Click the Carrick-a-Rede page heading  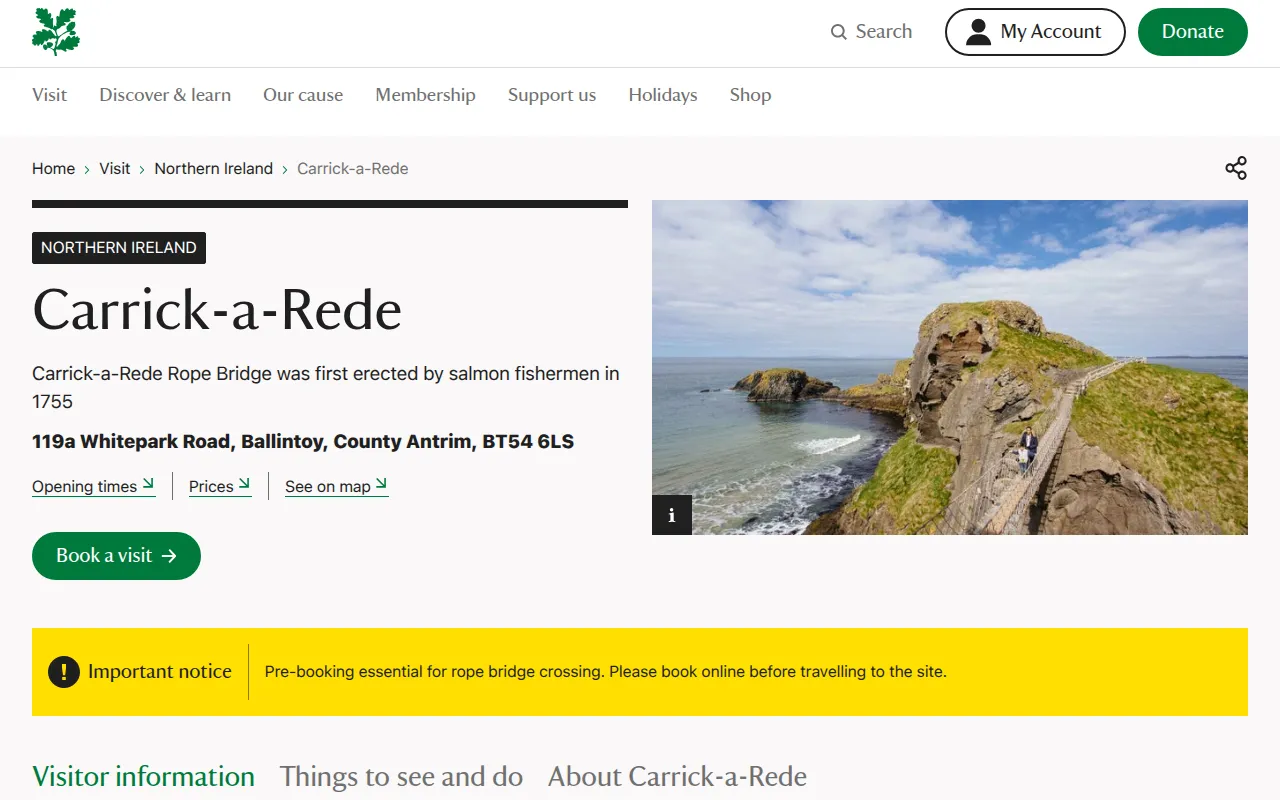click(217, 310)
